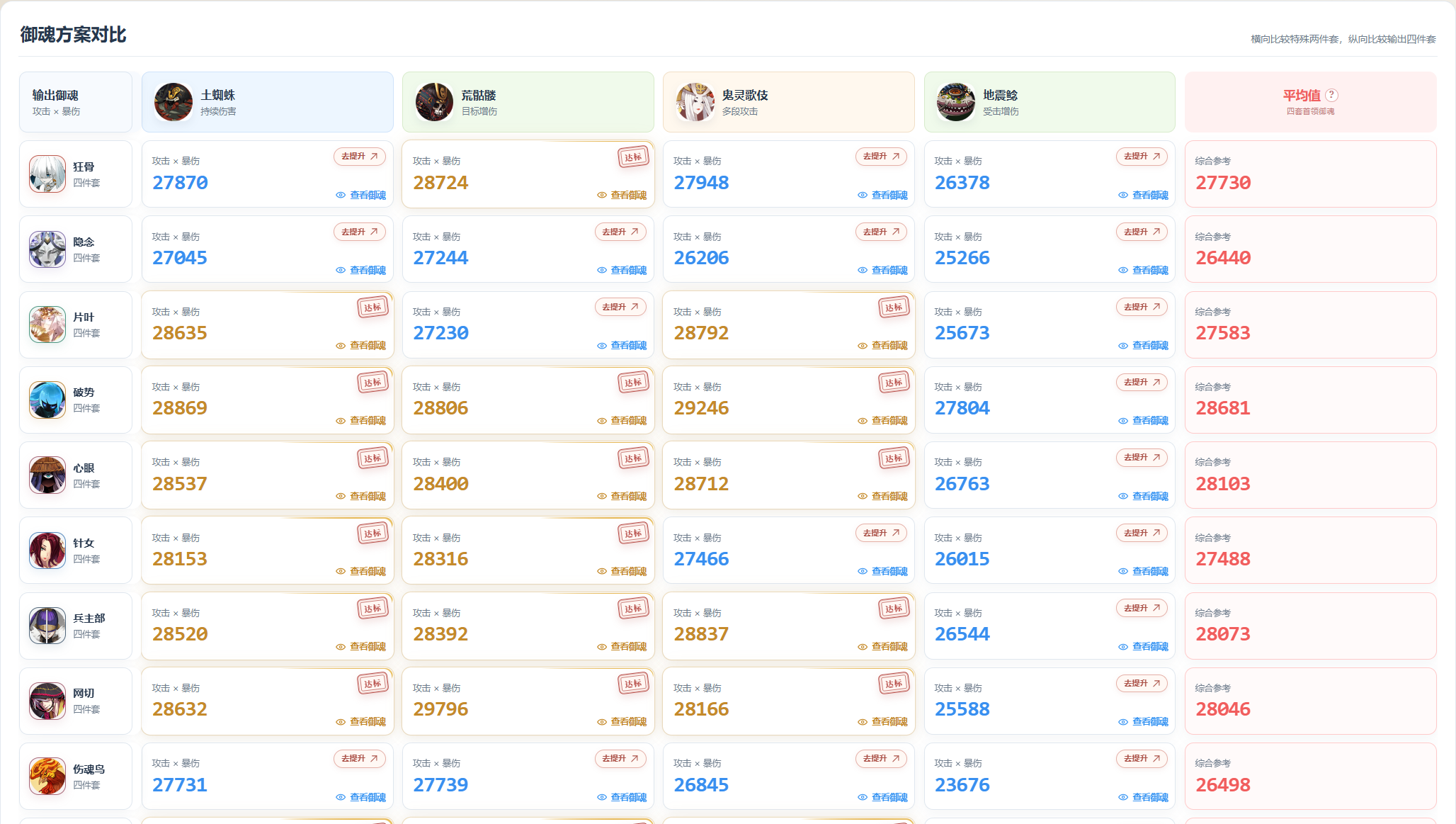This screenshot has width=1456, height=824.
Task: Click 去提升 in the 26378 cell
Action: 1142,157
